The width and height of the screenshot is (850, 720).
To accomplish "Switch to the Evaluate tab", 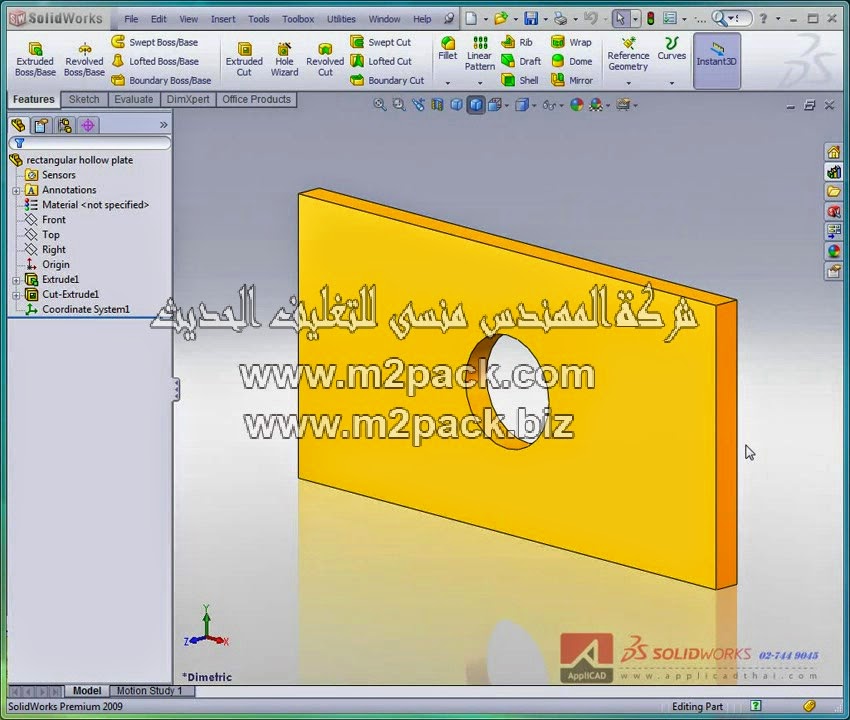I will [x=133, y=99].
